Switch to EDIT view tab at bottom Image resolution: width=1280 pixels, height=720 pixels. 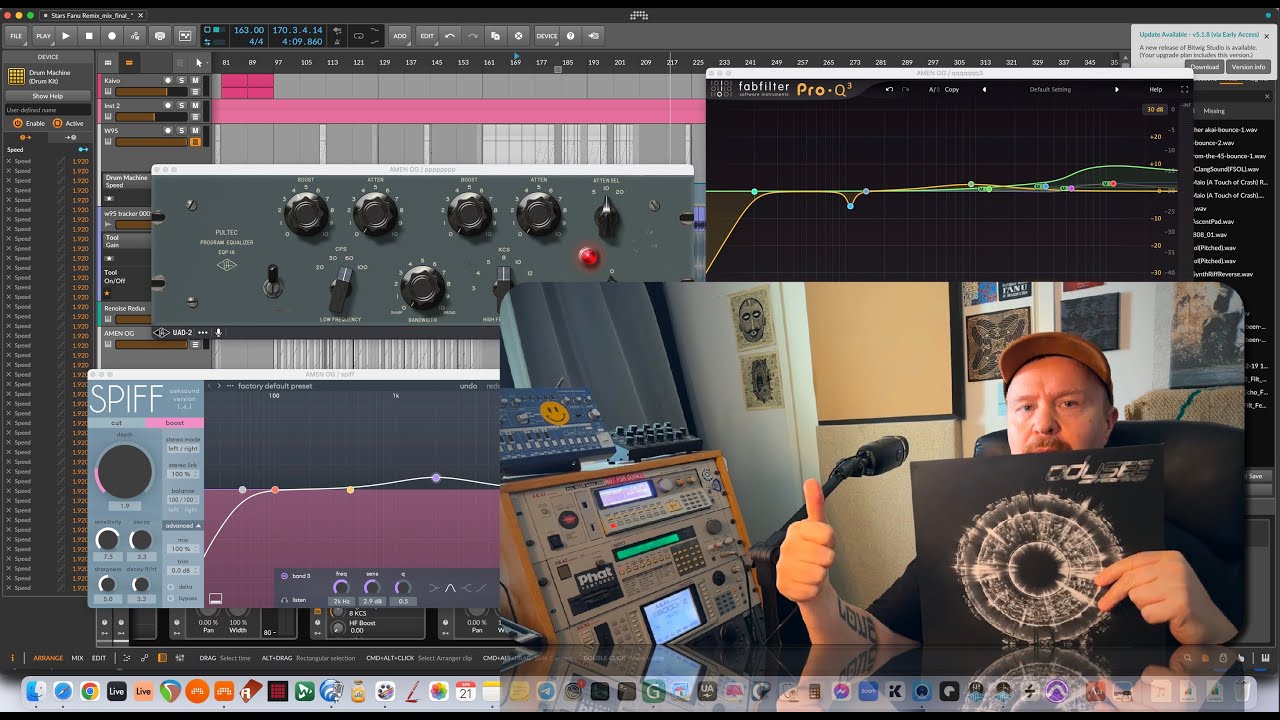99,658
